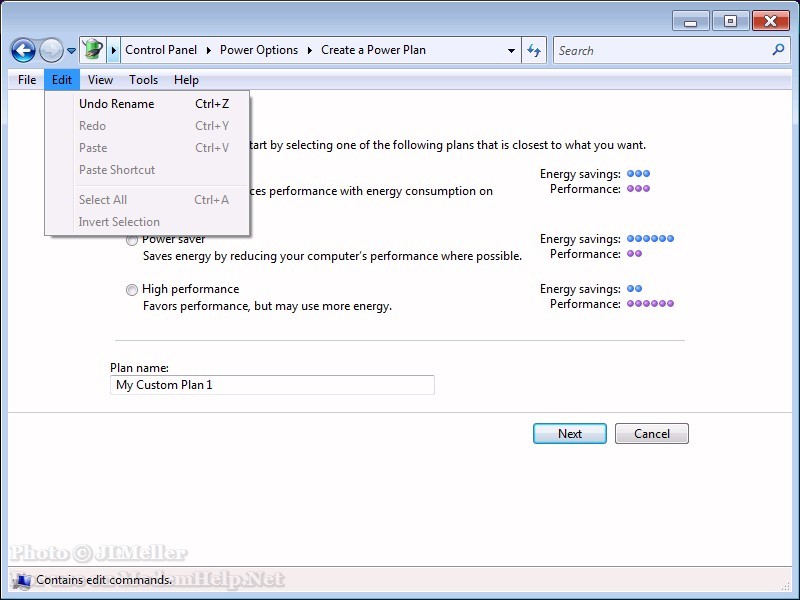The width and height of the screenshot is (800, 600).
Task: Click in the Plan name text field
Action: (272, 385)
